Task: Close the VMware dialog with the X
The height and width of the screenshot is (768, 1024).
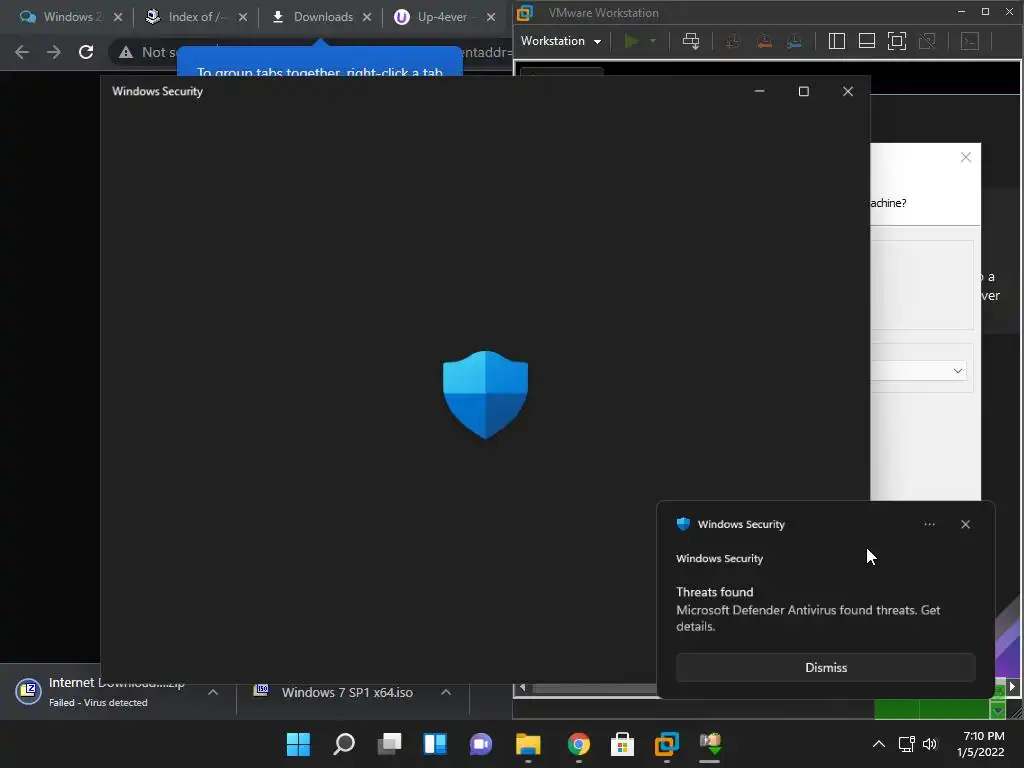Action: [x=966, y=157]
